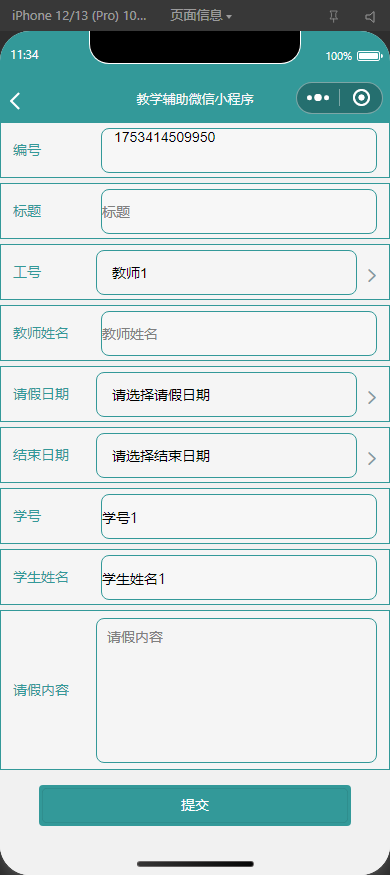Toggle the simulator speaker mute icon
Screen dimensions: 390x875
(370, 17)
